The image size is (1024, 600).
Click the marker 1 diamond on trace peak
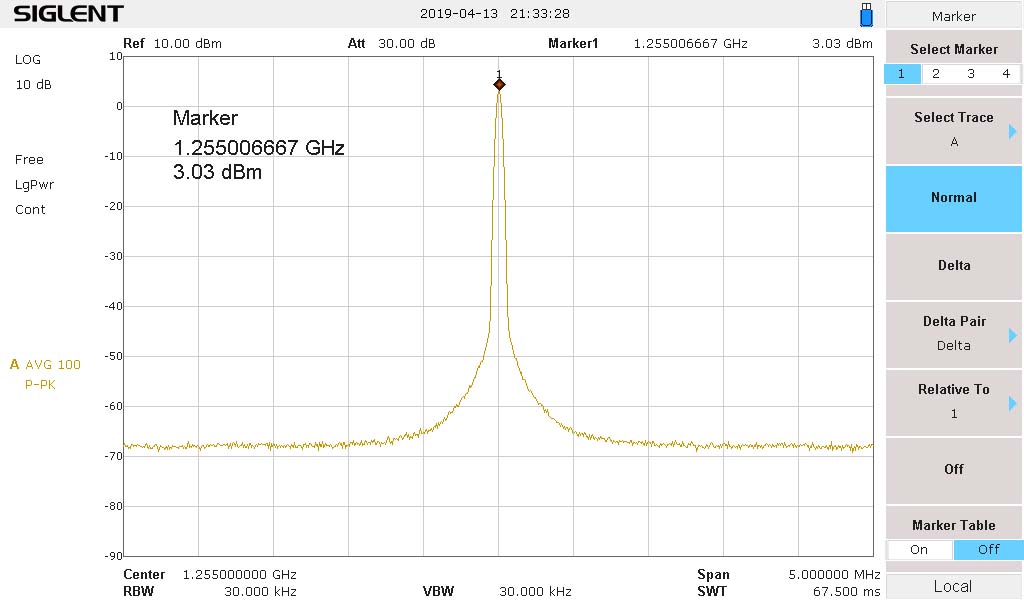(499, 85)
